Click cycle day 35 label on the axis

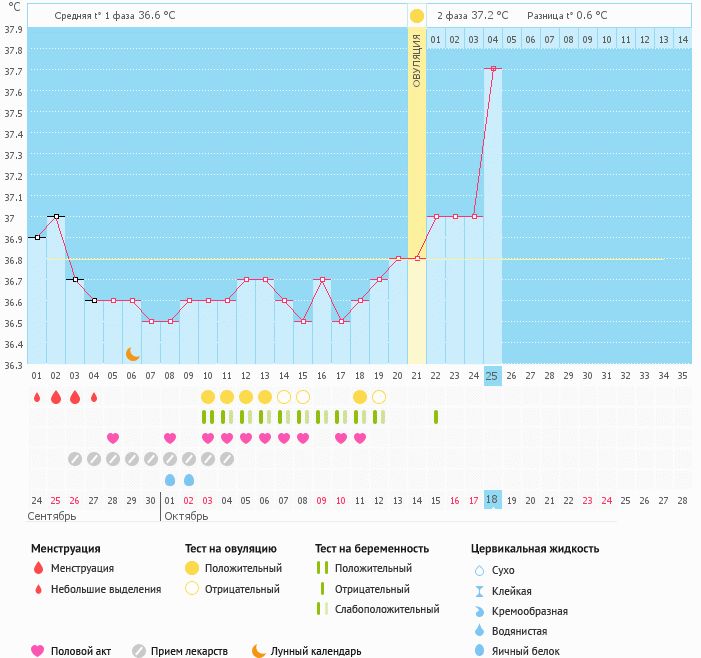[682, 376]
